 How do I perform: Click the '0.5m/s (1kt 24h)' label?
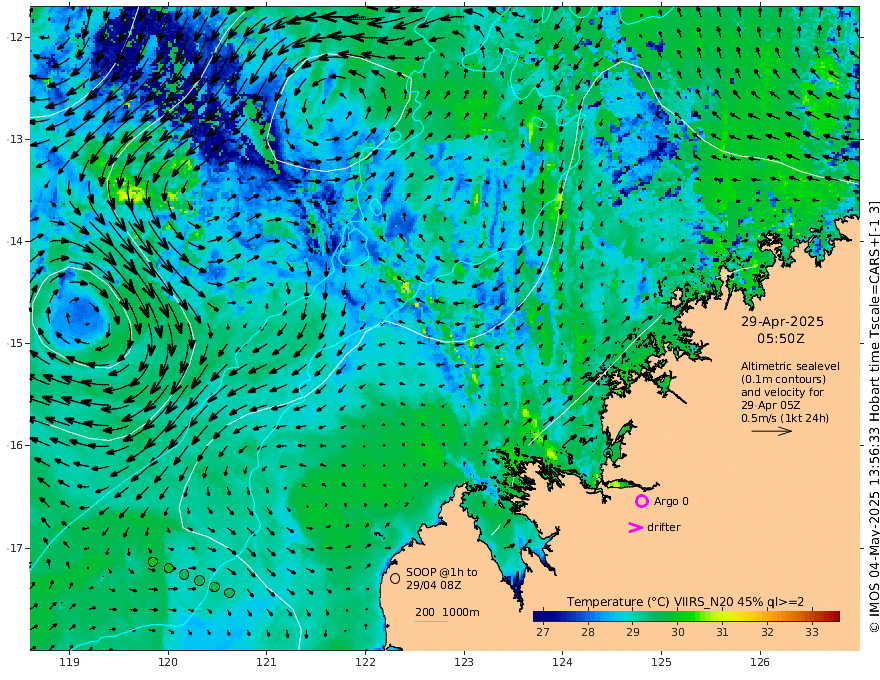coord(785,418)
